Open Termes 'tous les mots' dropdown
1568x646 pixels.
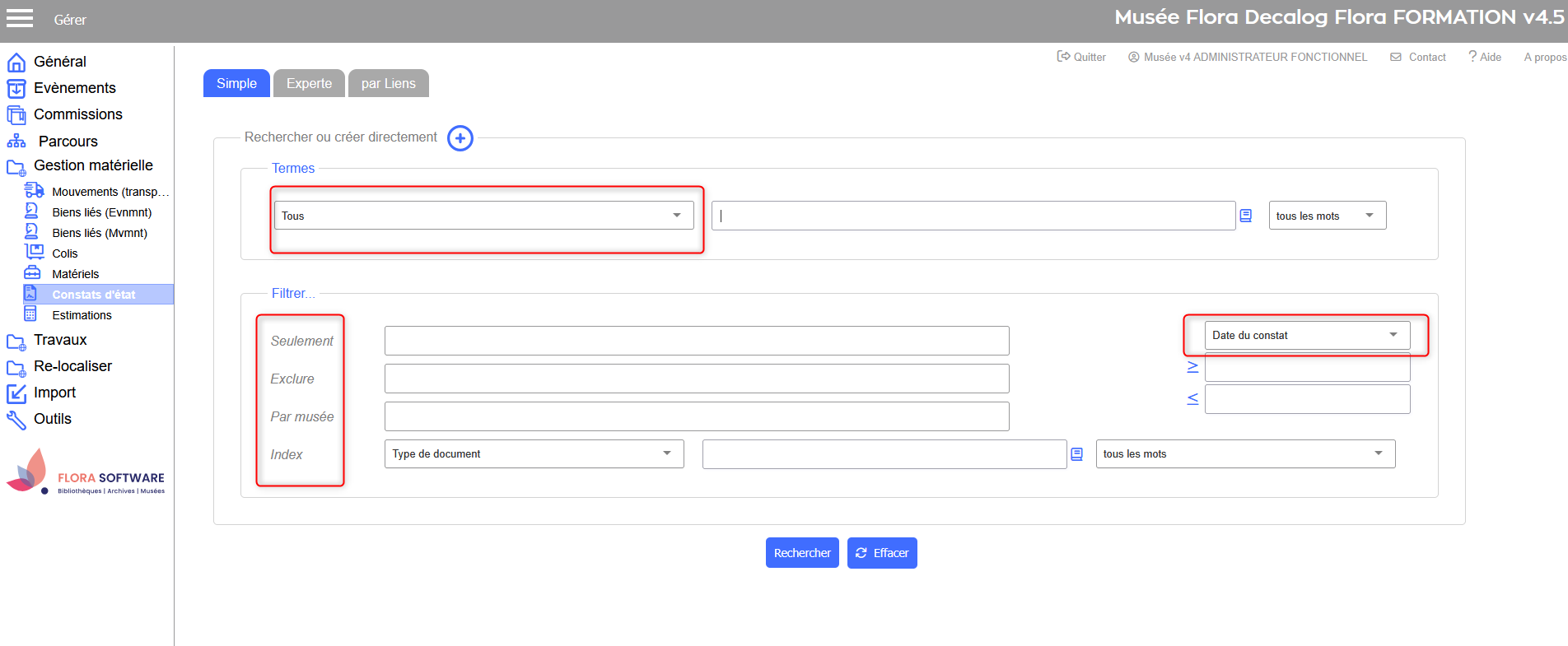coord(1327,216)
